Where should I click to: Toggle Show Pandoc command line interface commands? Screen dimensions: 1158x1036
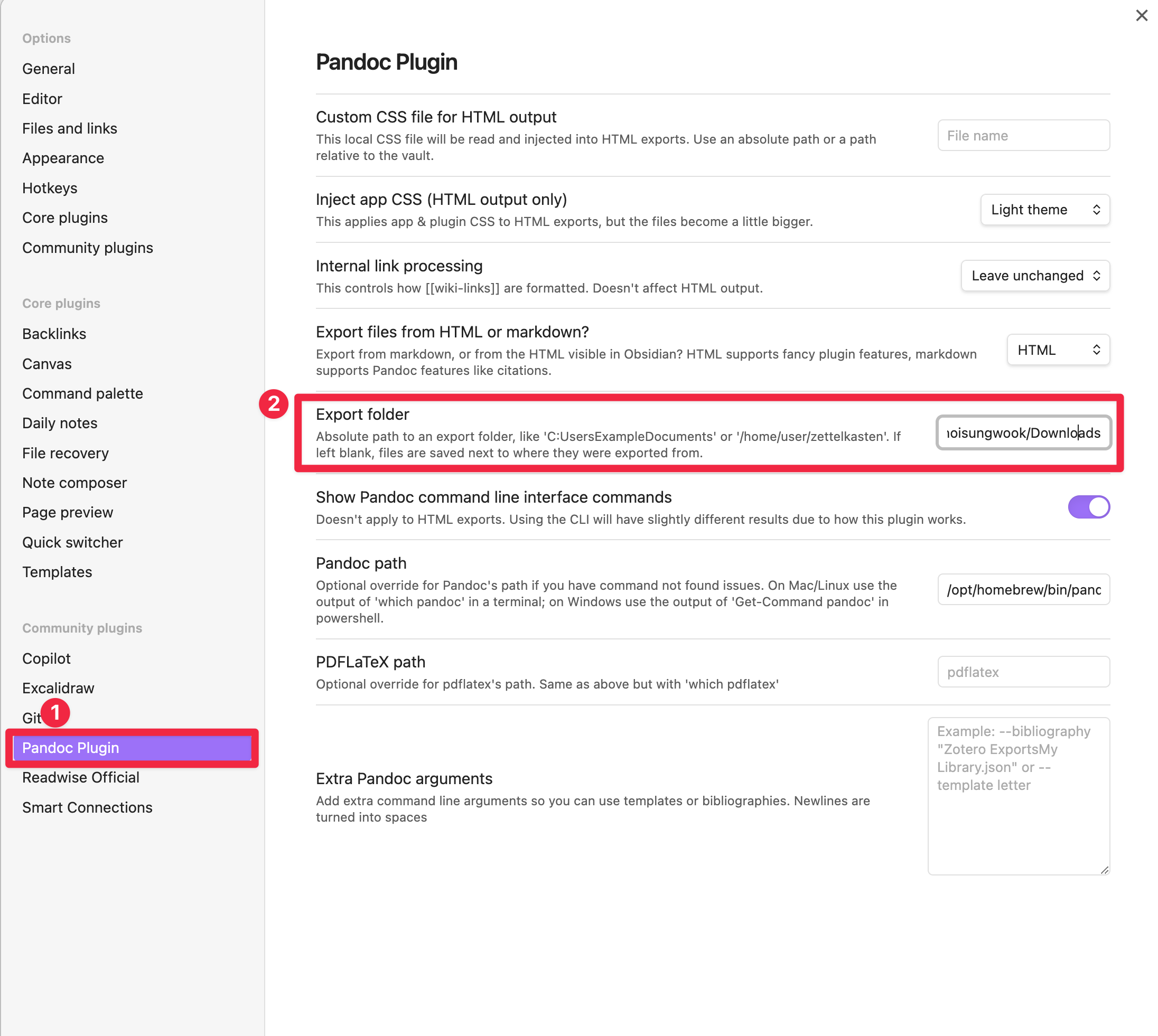pyautogui.click(x=1088, y=506)
